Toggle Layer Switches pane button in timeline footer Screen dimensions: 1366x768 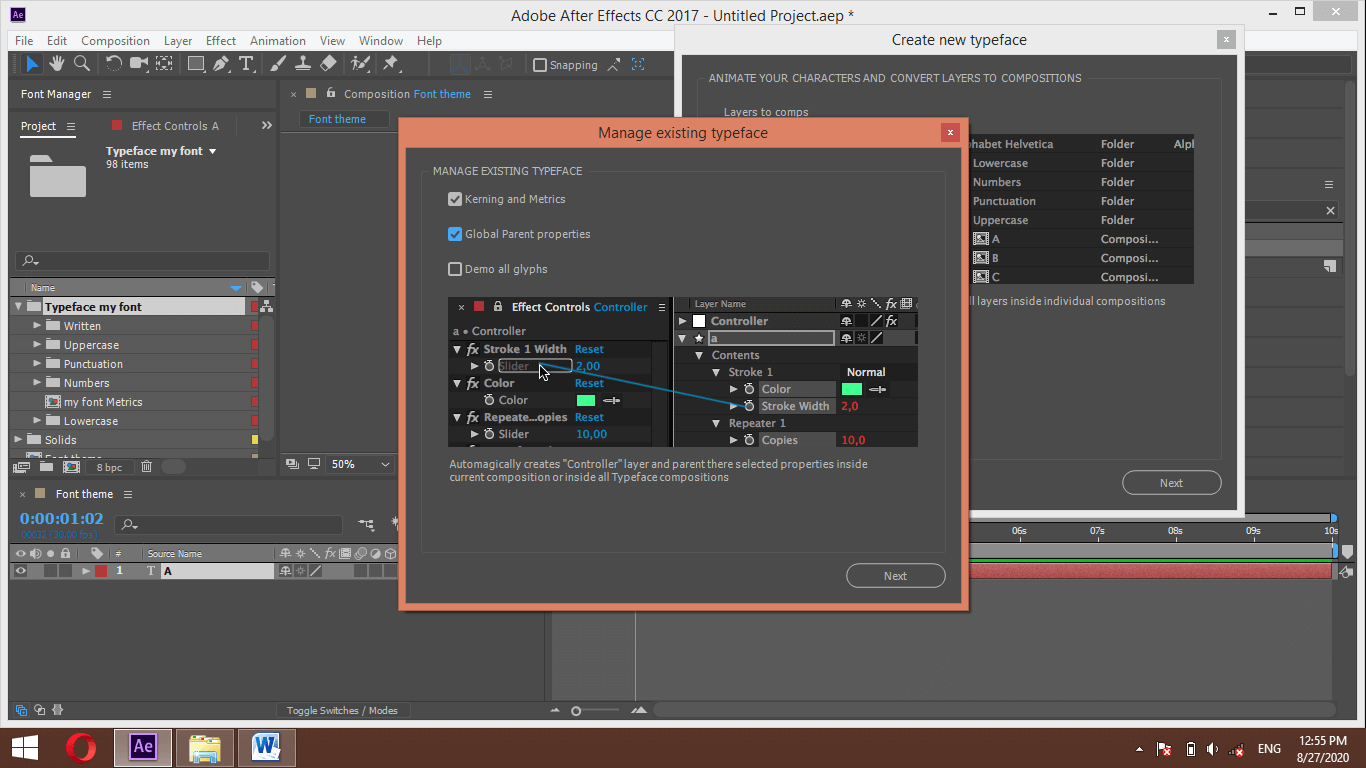point(22,710)
